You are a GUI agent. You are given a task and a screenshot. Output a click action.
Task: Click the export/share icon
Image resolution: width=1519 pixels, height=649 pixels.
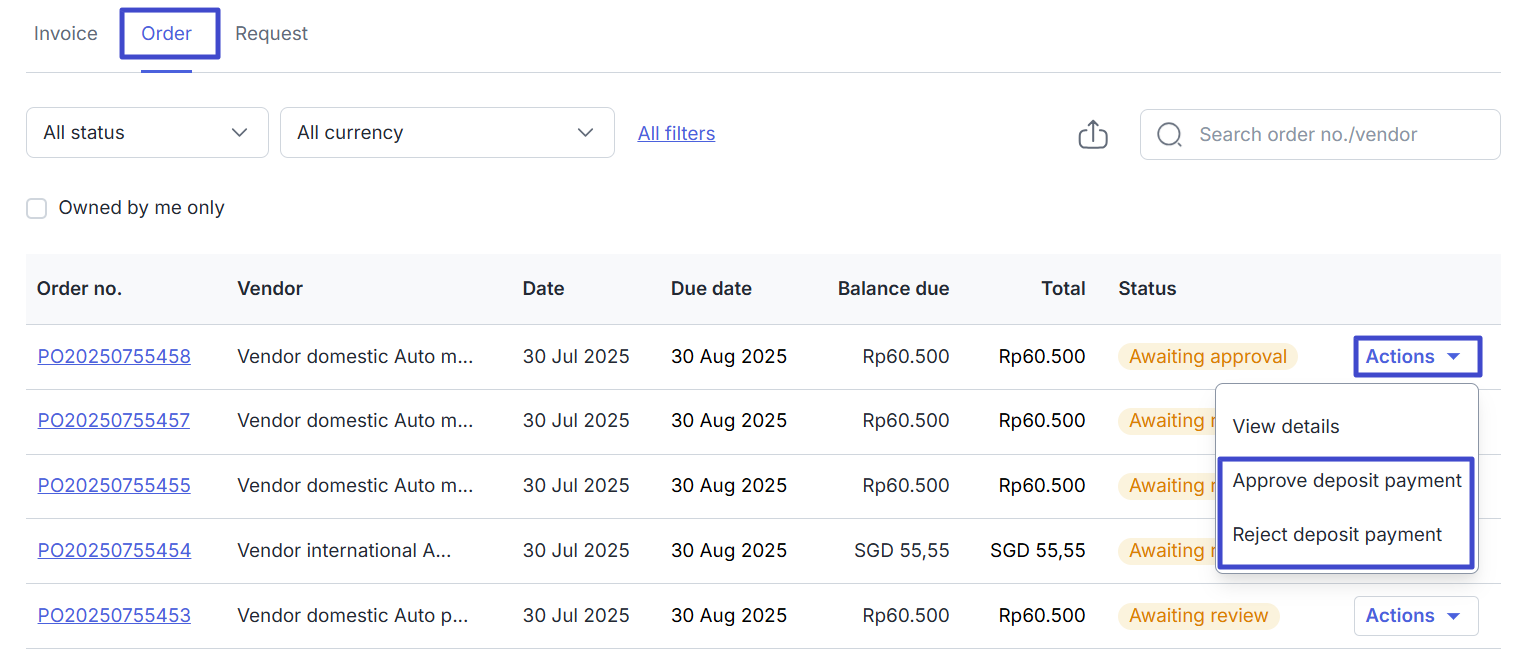tap(1093, 135)
